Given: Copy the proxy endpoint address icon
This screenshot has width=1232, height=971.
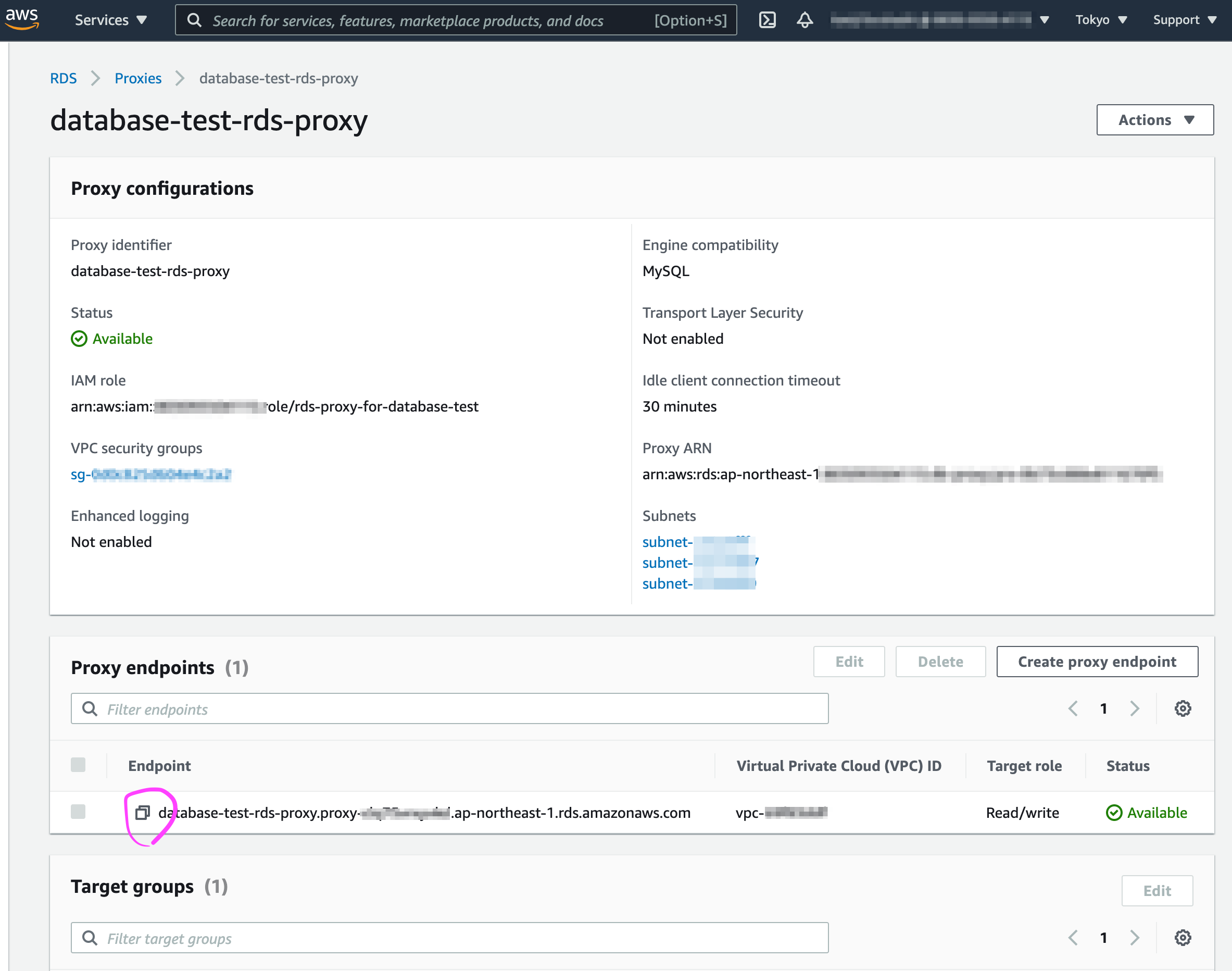Looking at the screenshot, I should [143, 813].
